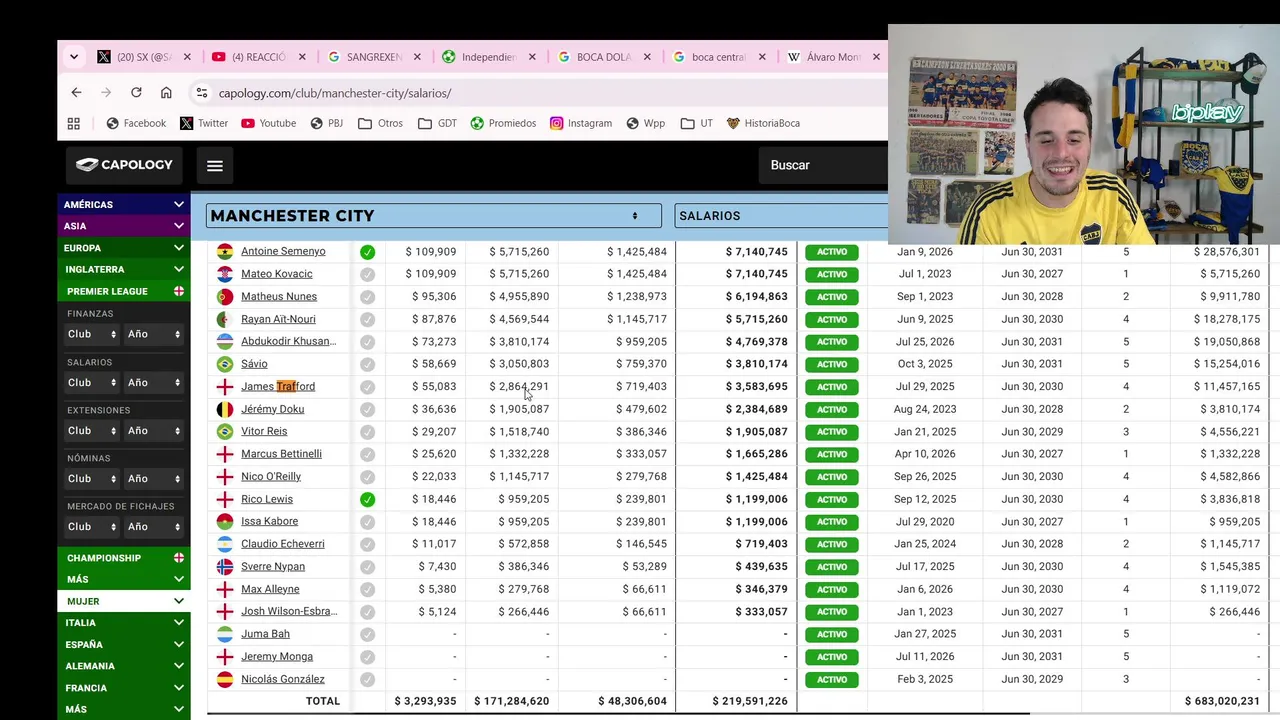Open Club dropdown under Salarios sidebar section

(91, 383)
